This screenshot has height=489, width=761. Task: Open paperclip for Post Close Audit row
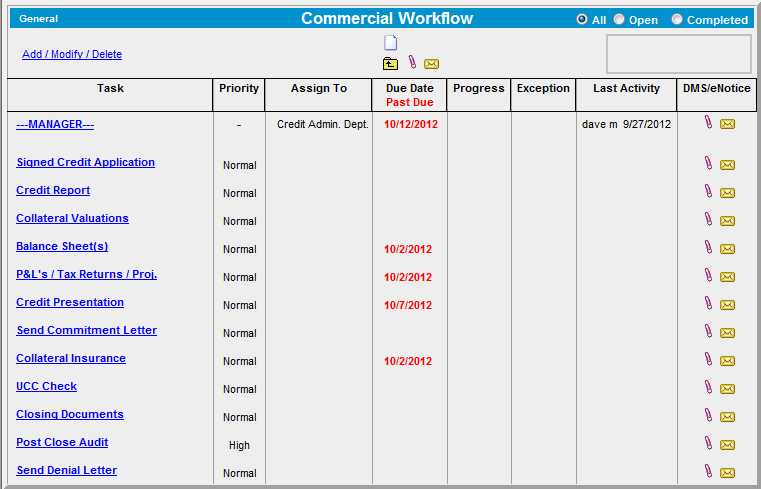(x=709, y=443)
